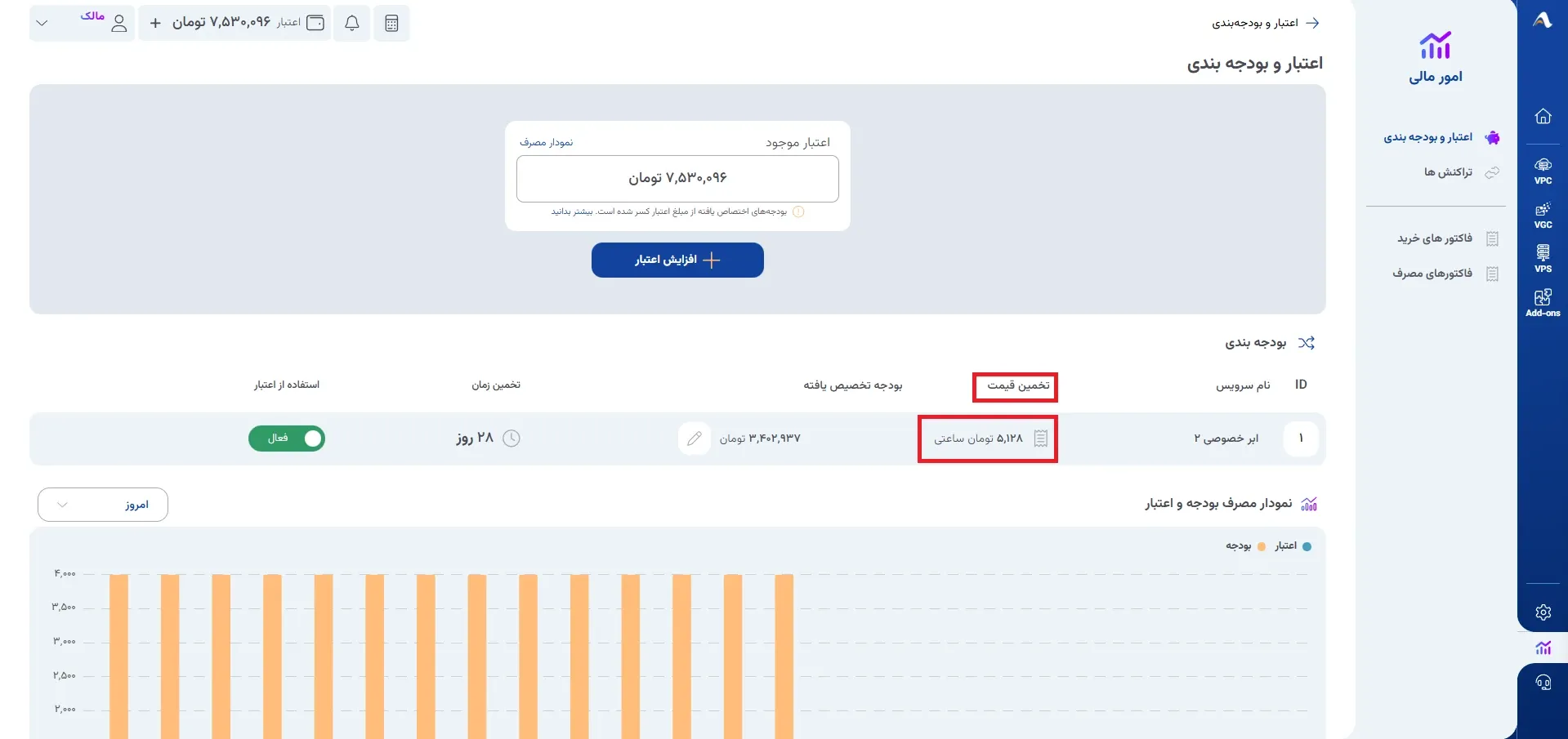Image resolution: width=1568 pixels, height=739 pixels.
Task: Click the افزایش اعتبار button
Action: [677, 260]
